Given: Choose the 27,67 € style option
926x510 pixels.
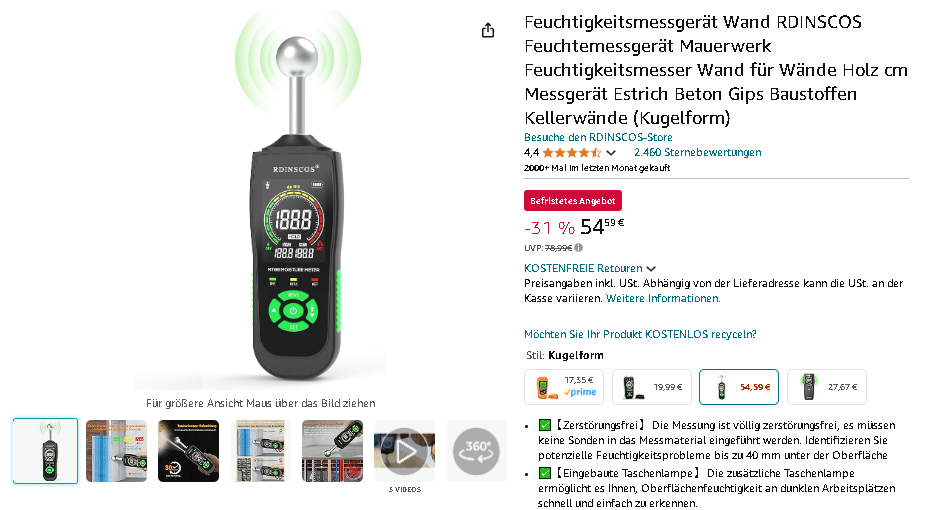Looking at the screenshot, I should click(x=827, y=387).
